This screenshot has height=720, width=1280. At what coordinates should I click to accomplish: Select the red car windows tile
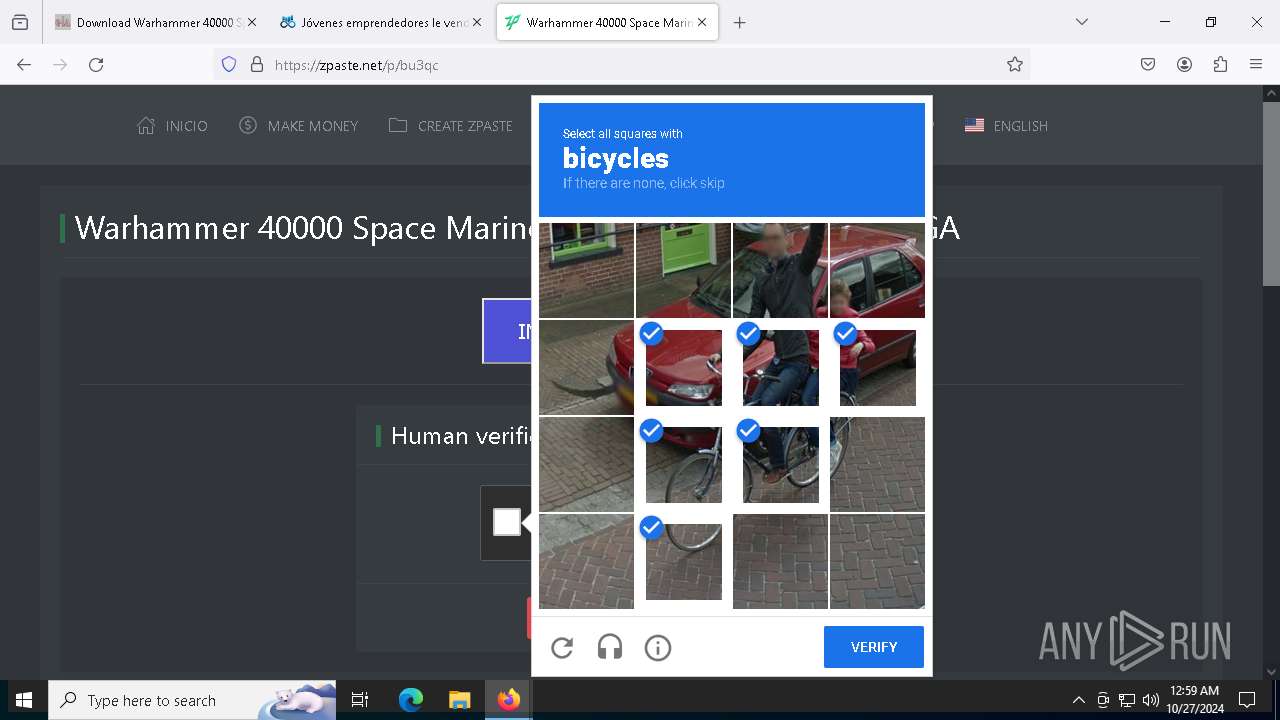point(878,270)
